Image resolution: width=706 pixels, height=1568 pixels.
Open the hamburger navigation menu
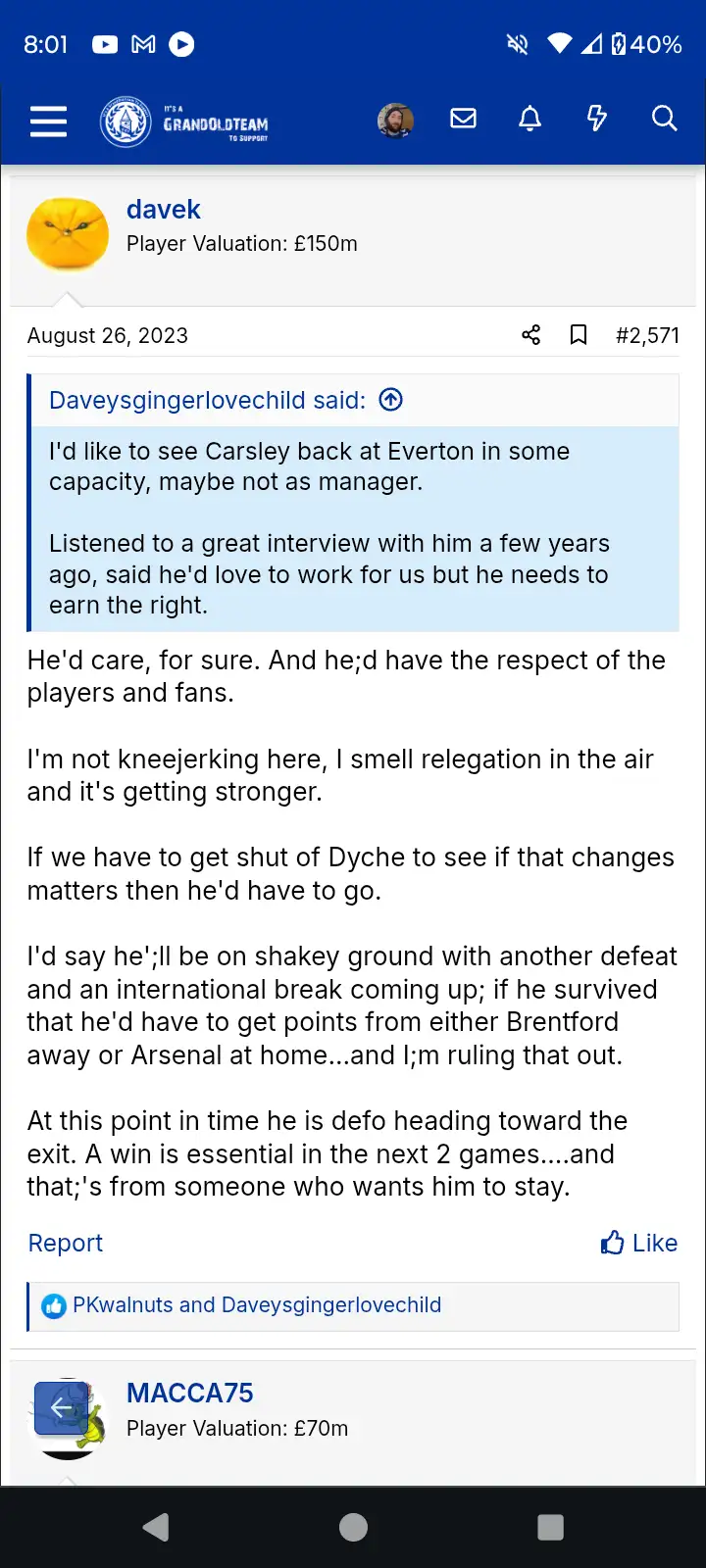pos(48,122)
